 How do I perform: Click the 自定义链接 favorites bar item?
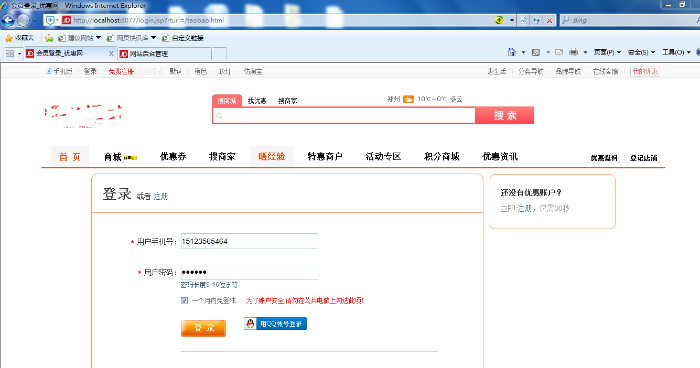click(x=183, y=38)
